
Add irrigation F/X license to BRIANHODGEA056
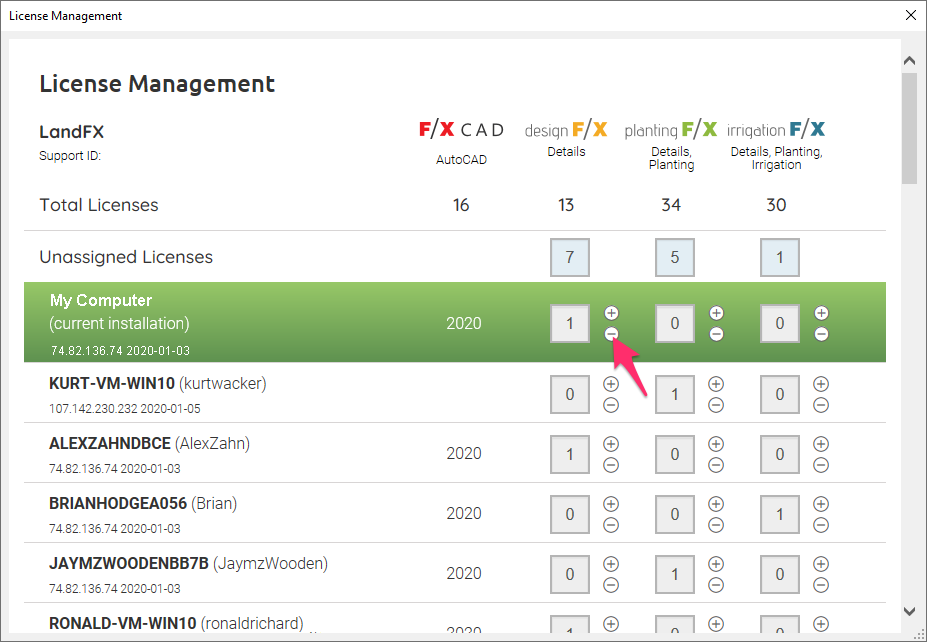[x=821, y=504]
